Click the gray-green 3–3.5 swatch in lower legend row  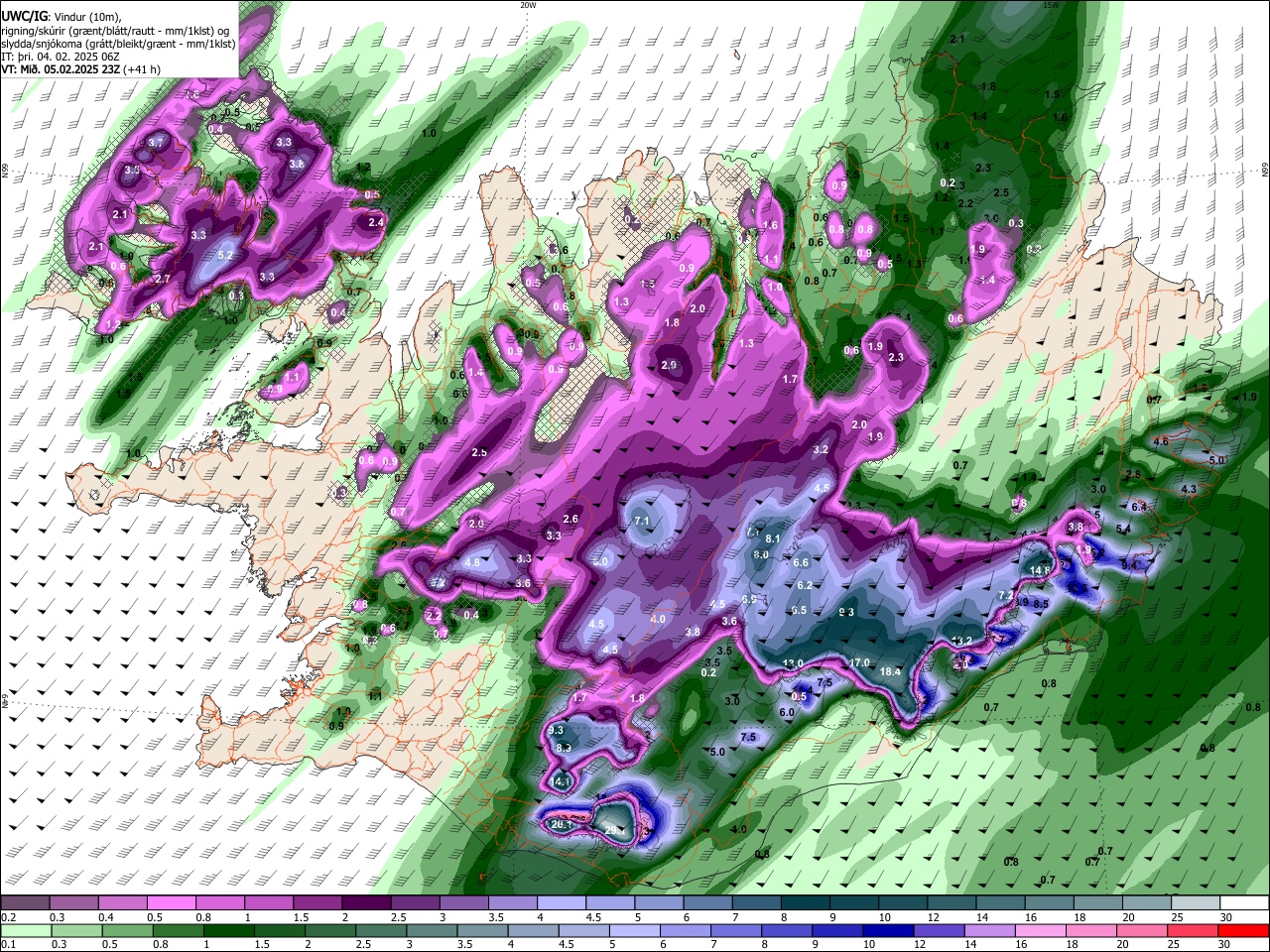click(433, 930)
